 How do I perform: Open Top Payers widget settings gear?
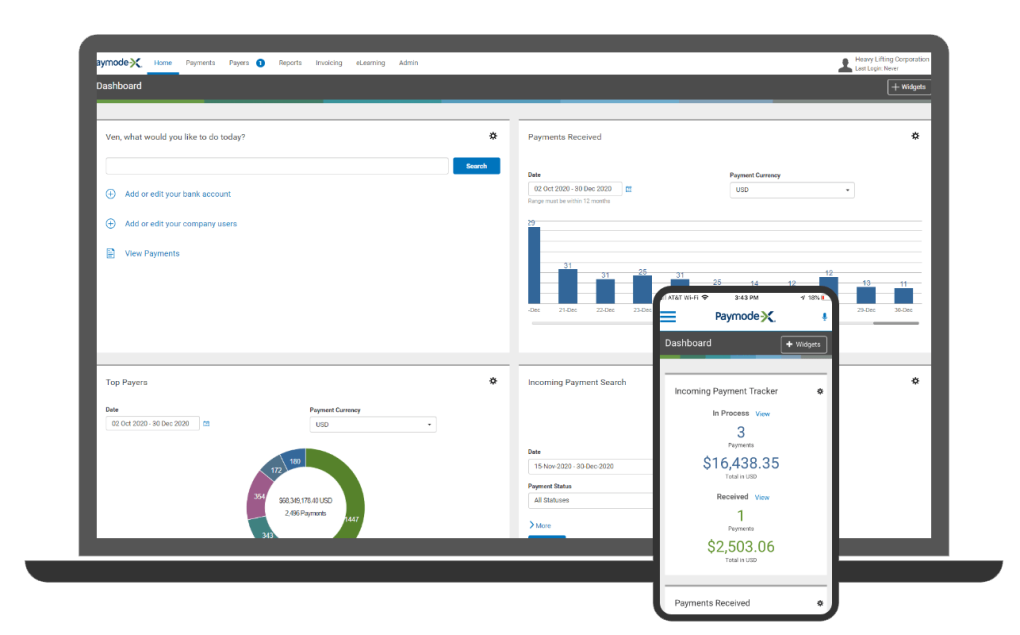[493, 381]
